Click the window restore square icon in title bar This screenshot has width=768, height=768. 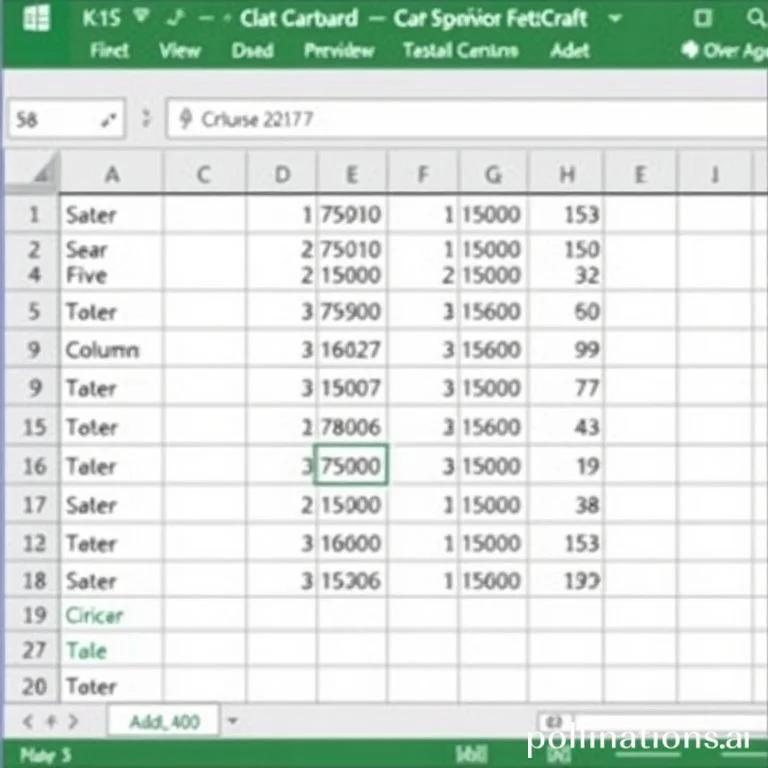[703, 18]
